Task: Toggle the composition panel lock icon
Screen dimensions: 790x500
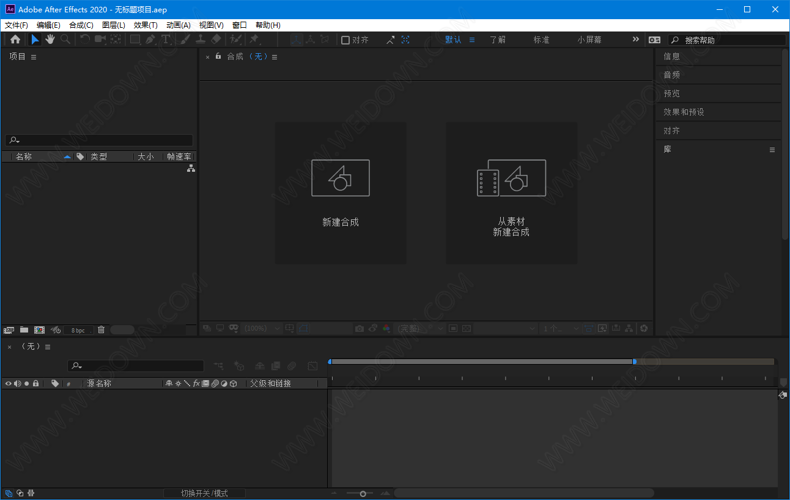Action: 218,56
